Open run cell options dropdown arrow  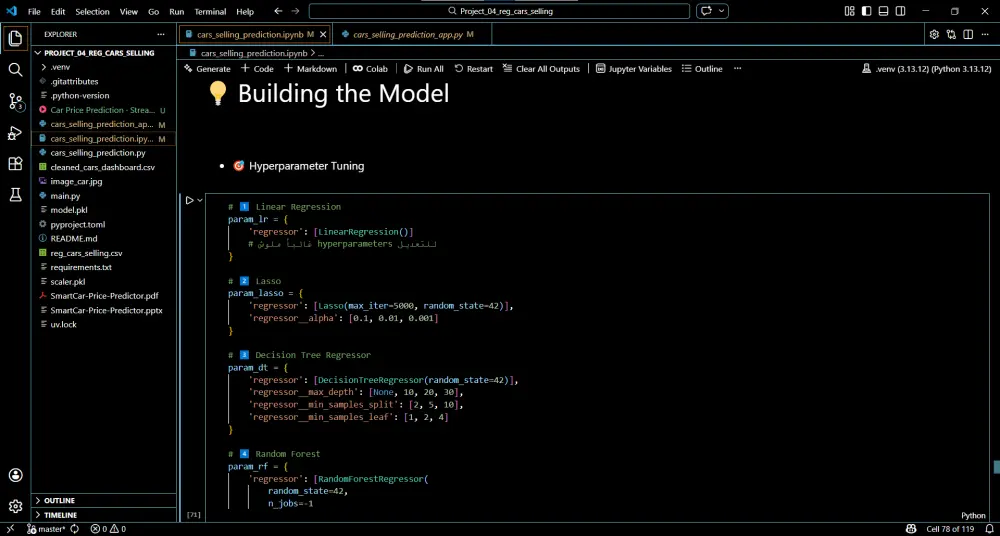pyautogui.click(x=200, y=200)
